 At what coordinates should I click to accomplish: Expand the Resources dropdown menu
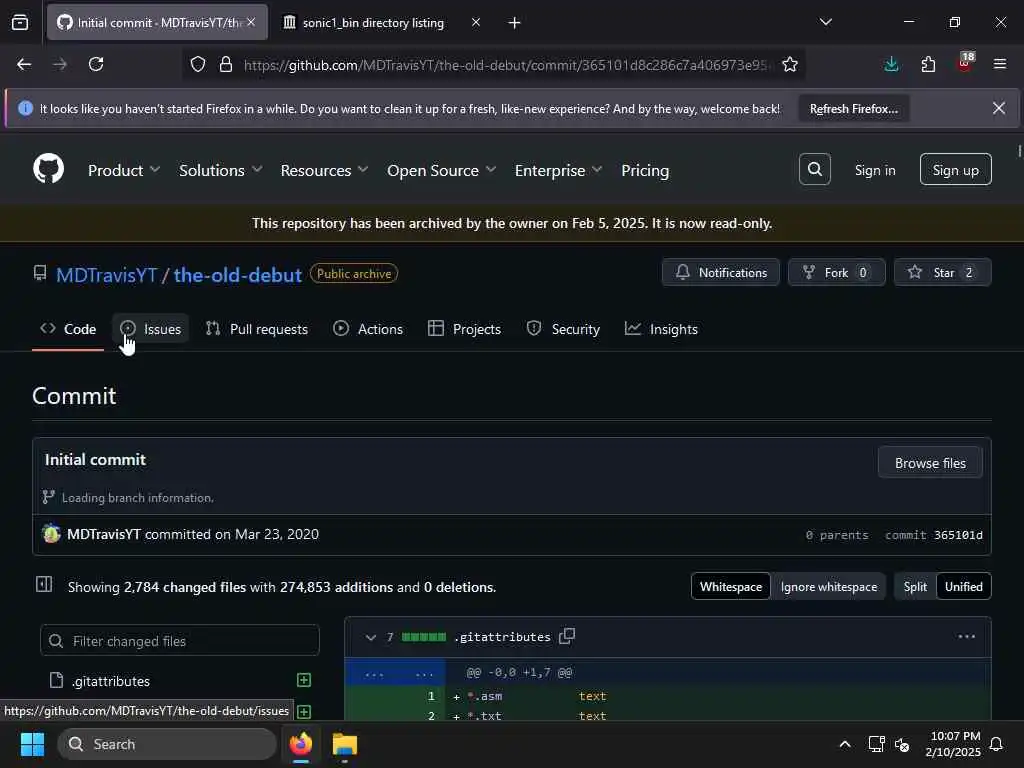click(325, 170)
